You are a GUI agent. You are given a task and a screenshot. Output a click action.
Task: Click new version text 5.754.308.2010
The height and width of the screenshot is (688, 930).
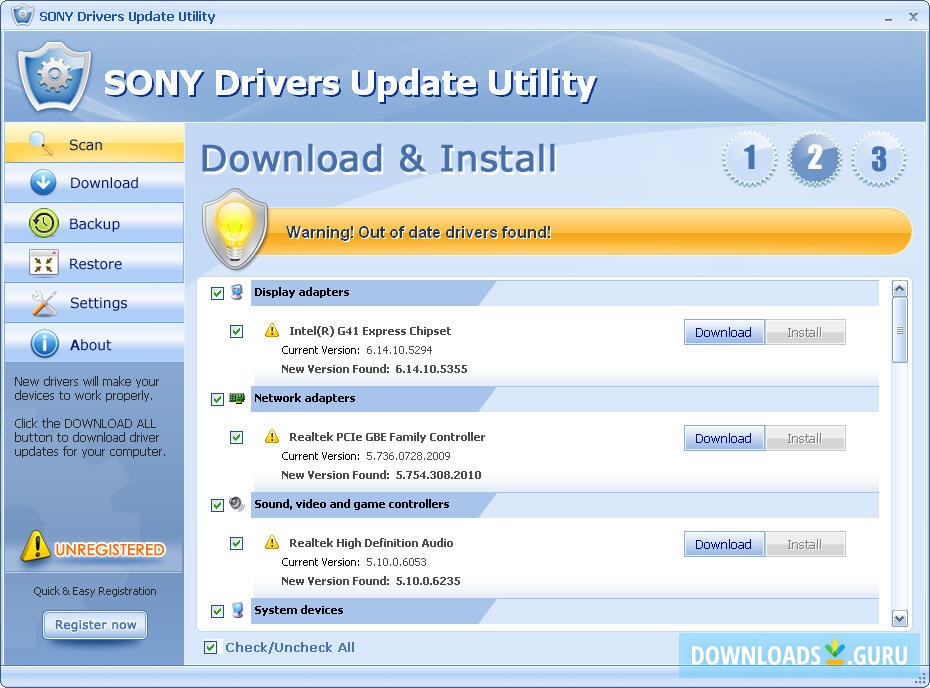438,475
